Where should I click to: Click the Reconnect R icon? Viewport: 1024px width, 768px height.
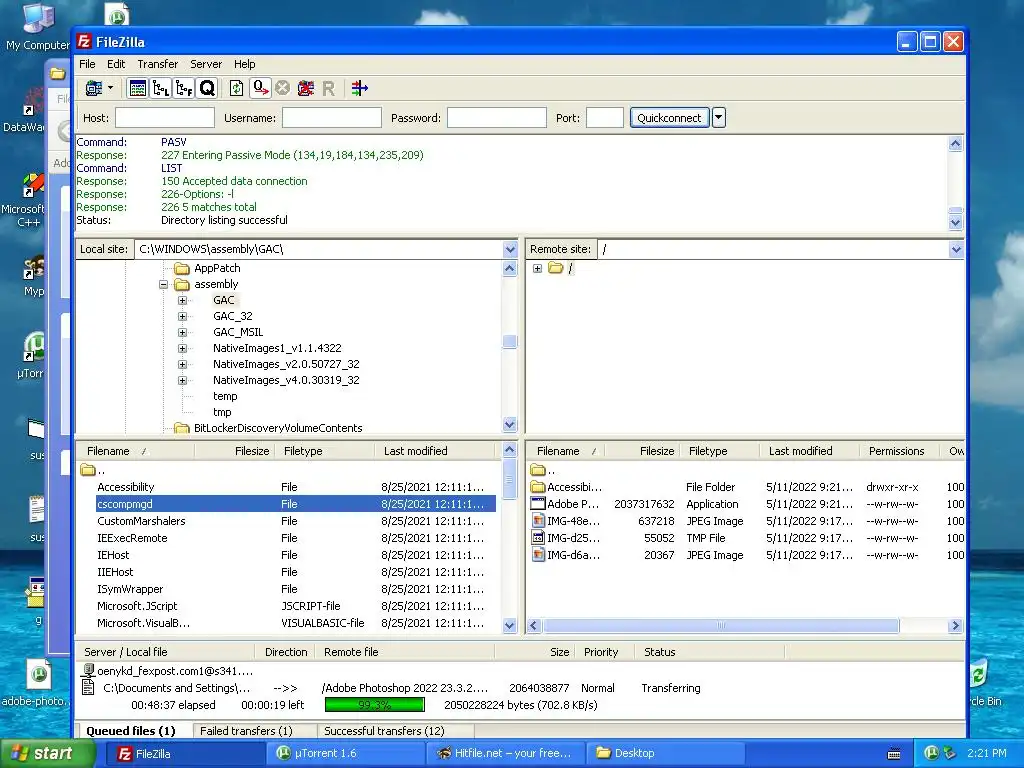328,88
